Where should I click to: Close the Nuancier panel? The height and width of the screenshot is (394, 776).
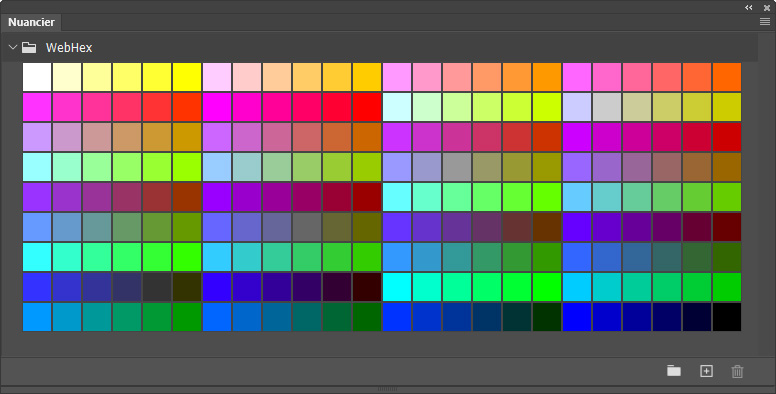coord(767,7)
